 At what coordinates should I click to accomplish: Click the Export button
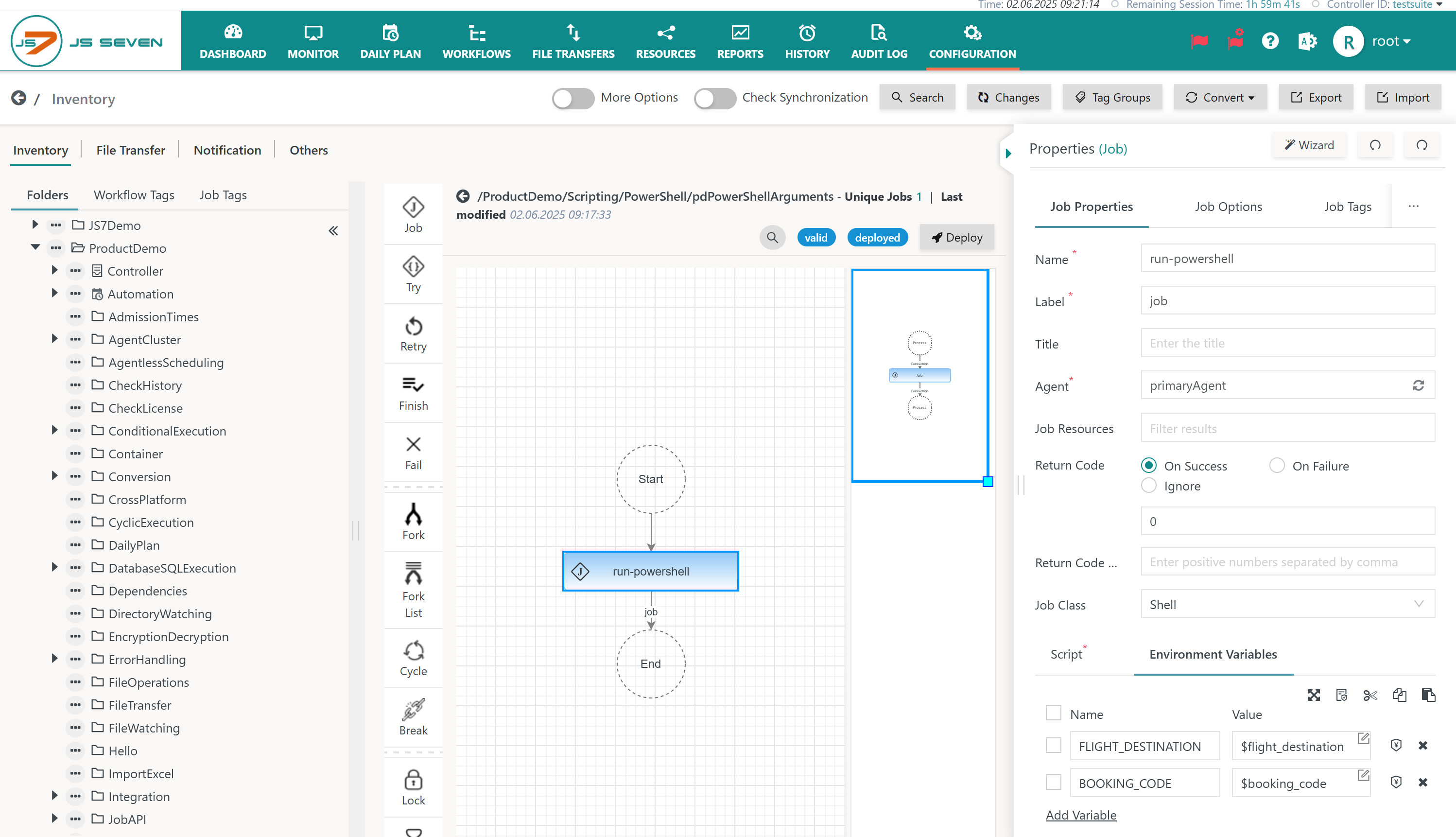click(1316, 97)
